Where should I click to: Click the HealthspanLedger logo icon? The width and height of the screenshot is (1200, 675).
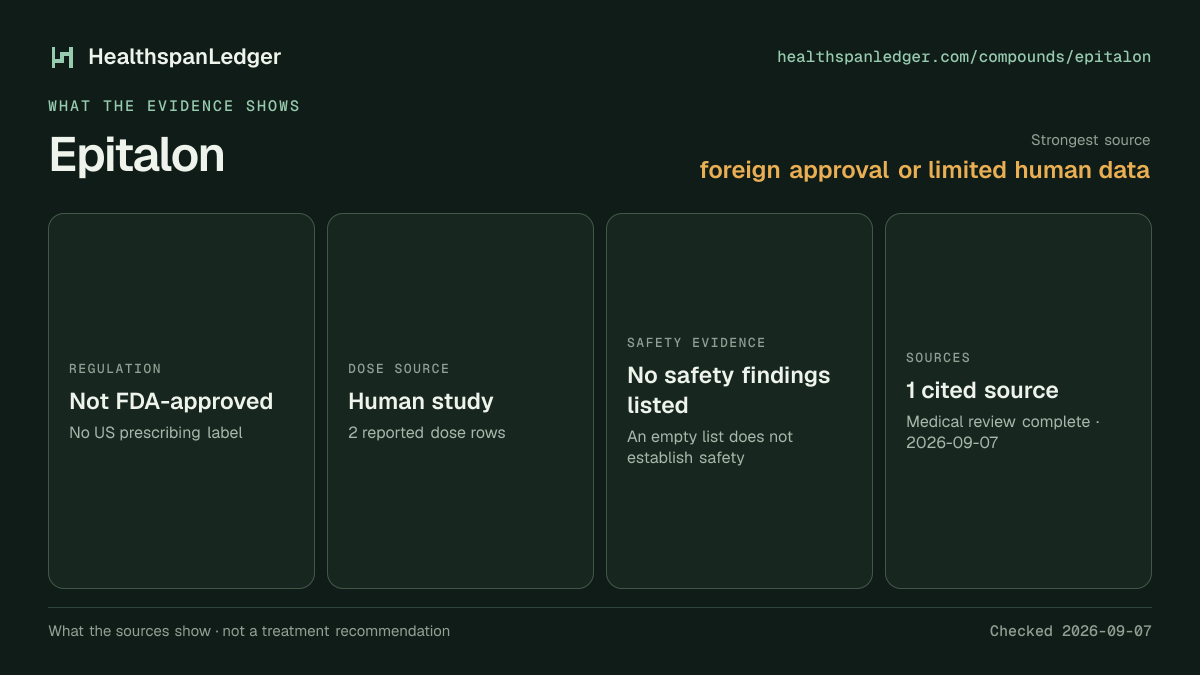[x=62, y=57]
